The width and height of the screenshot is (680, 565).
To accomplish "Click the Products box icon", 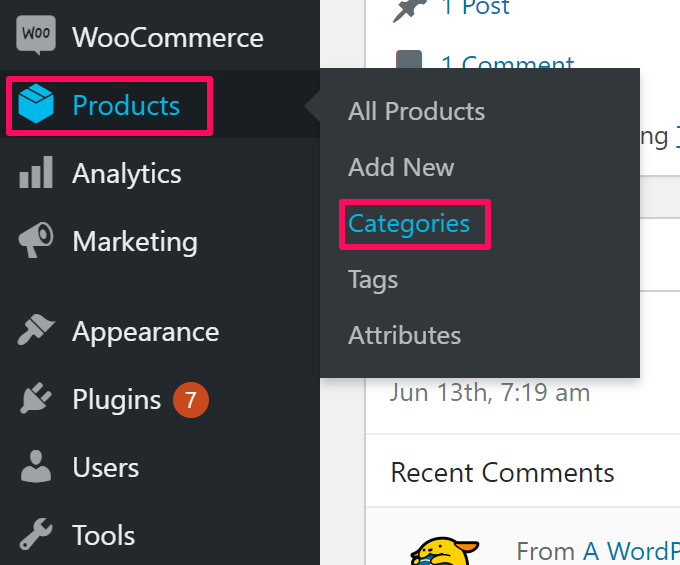I will coord(36,105).
